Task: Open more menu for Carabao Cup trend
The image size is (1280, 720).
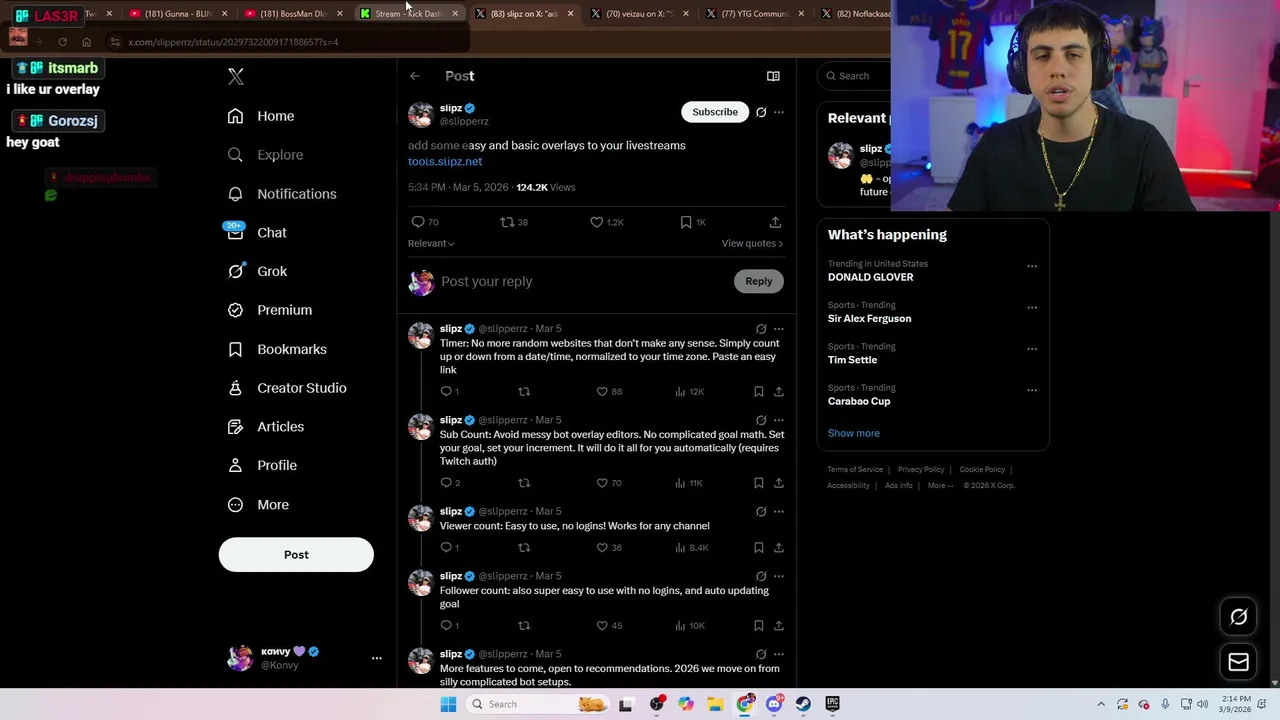Action: (1032, 390)
